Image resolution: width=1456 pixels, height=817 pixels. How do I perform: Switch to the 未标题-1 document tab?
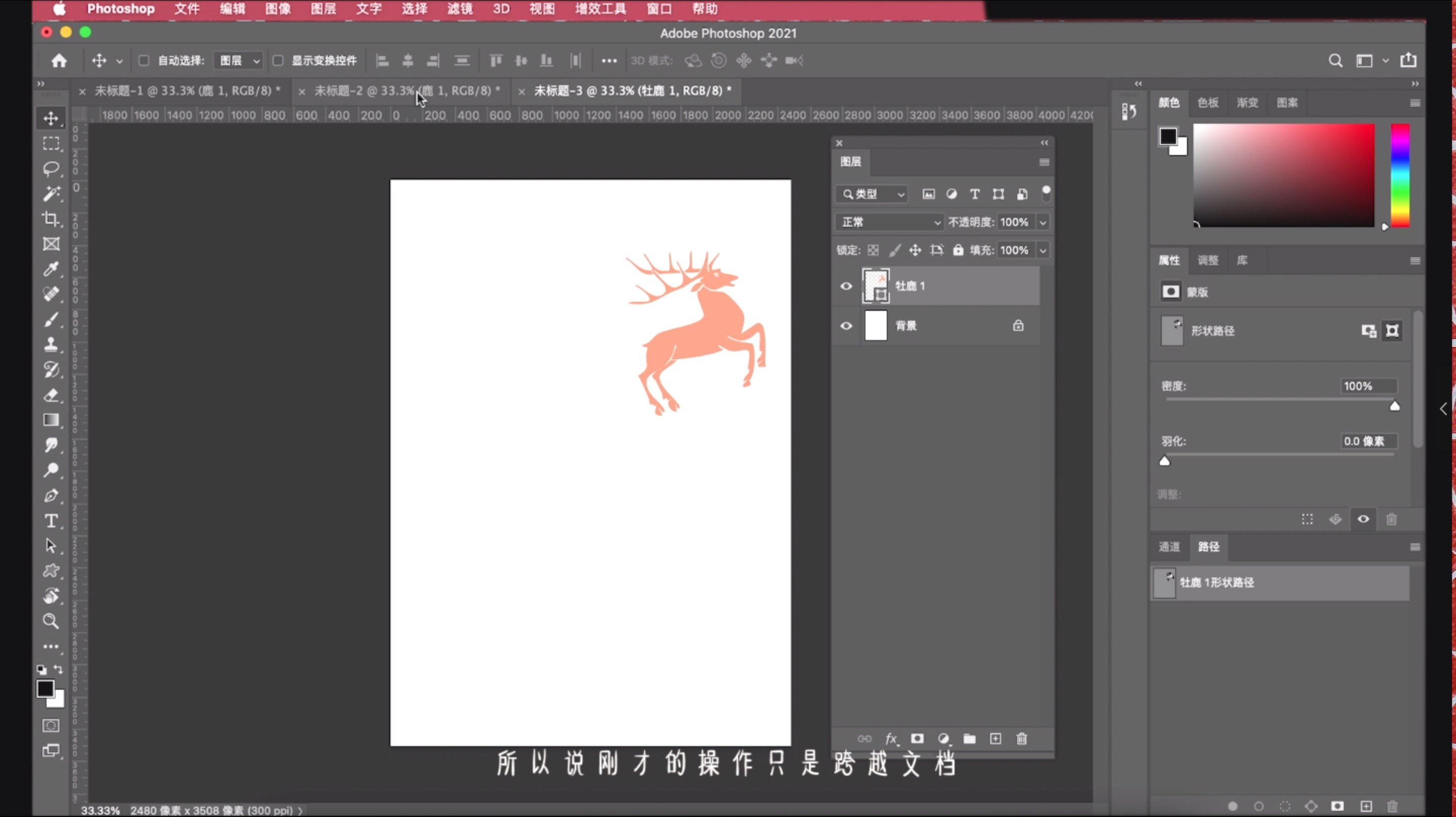(x=187, y=91)
